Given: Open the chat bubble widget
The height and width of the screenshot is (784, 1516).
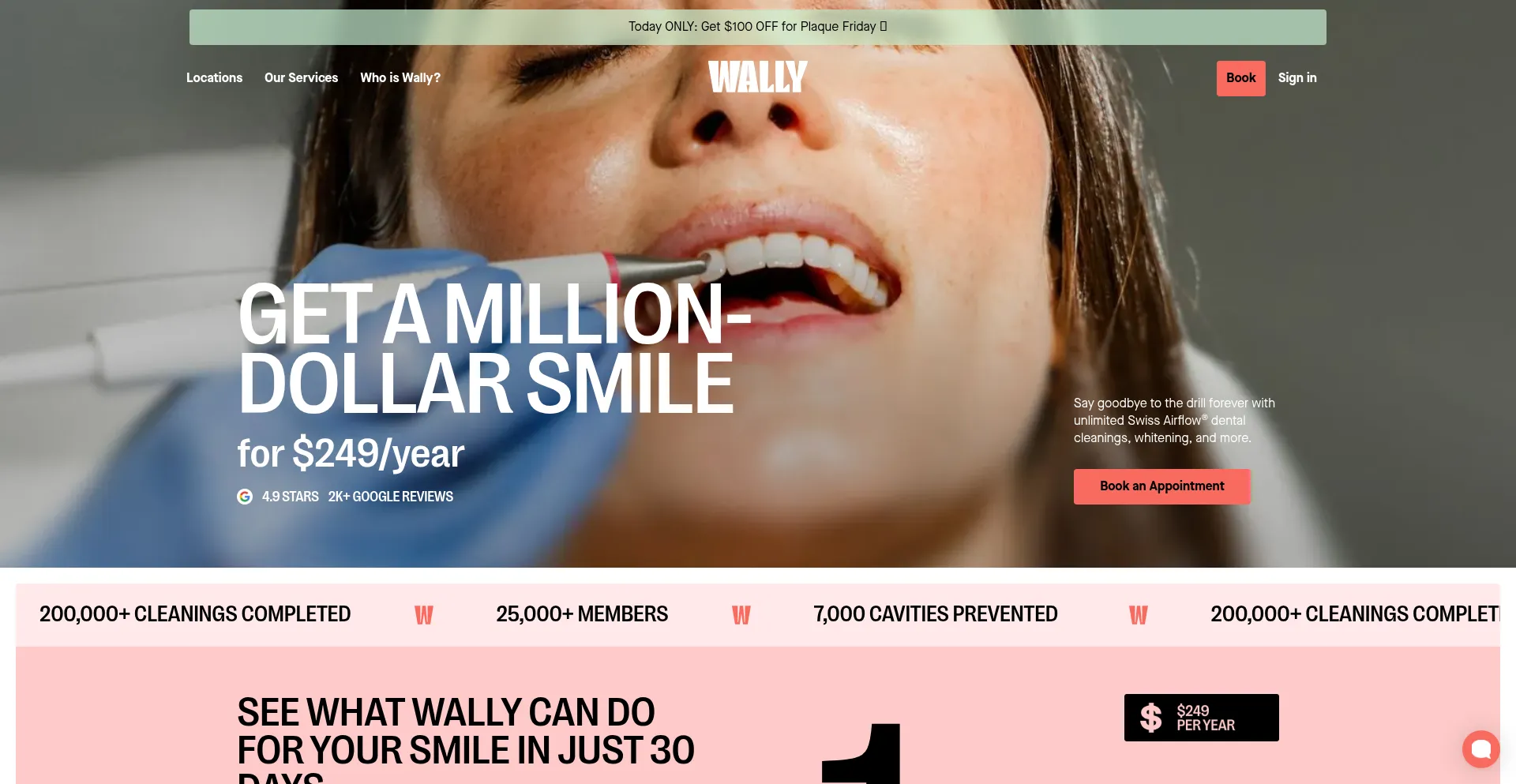Looking at the screenshot, I should tap(1480, 748).
